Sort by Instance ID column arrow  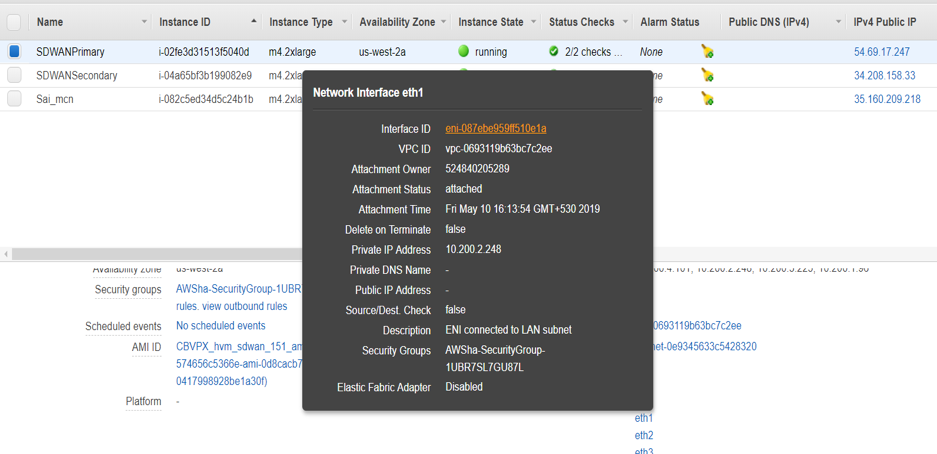click(254, 22)
